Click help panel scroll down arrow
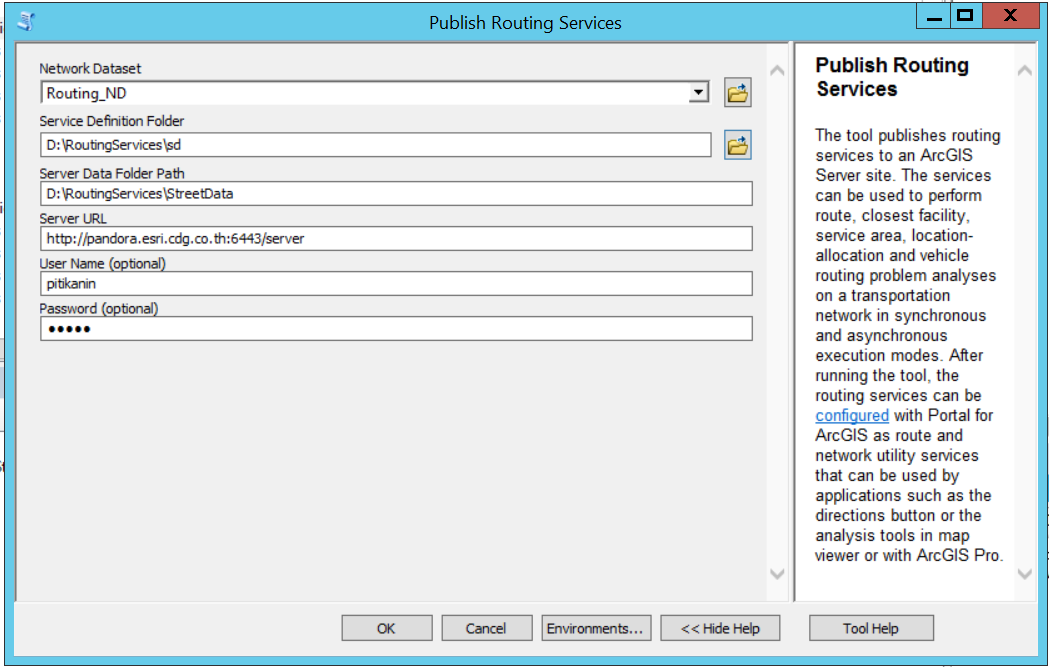 click(1024, 573)
